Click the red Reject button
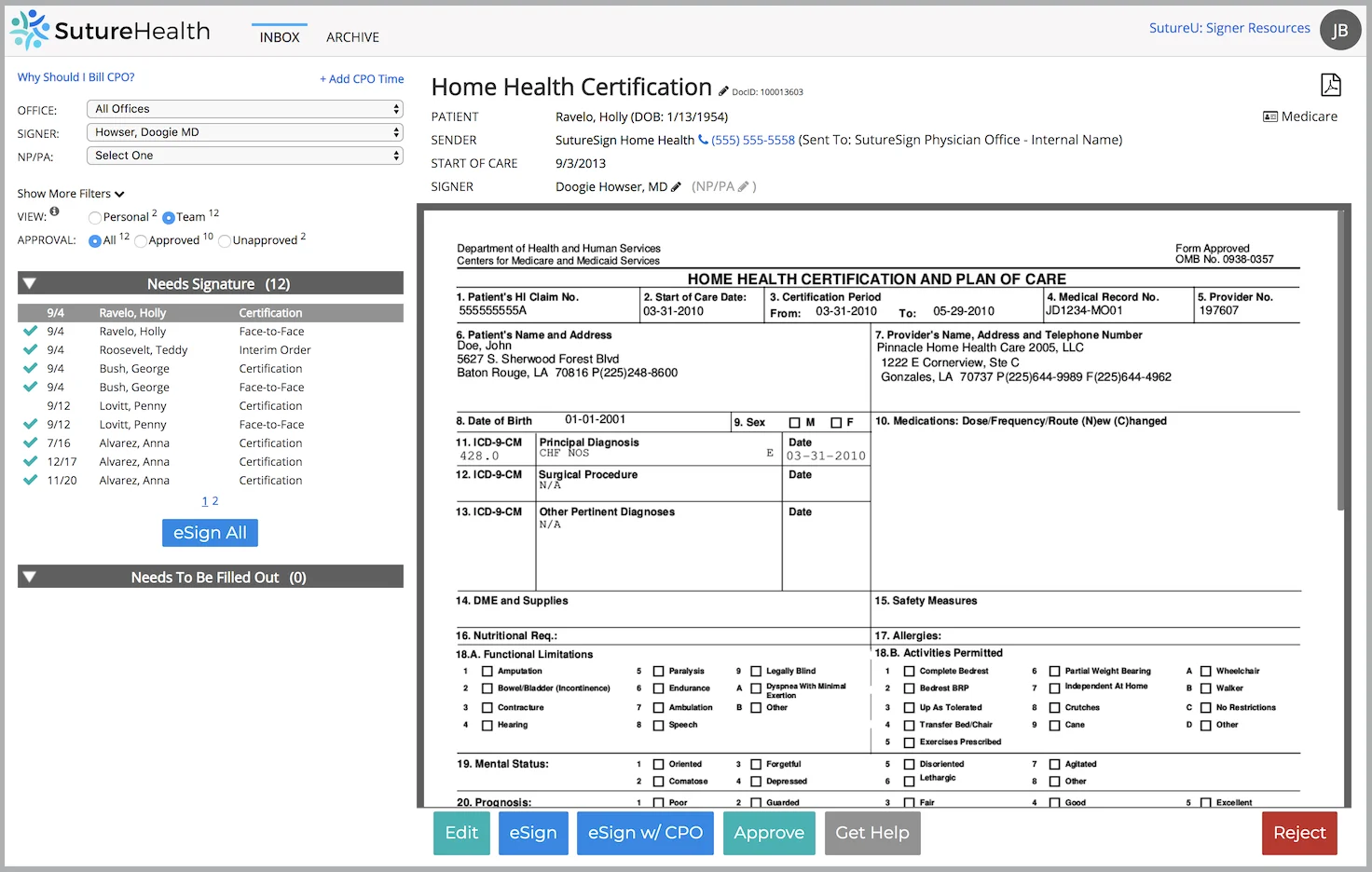 (x=1299, y=833)
